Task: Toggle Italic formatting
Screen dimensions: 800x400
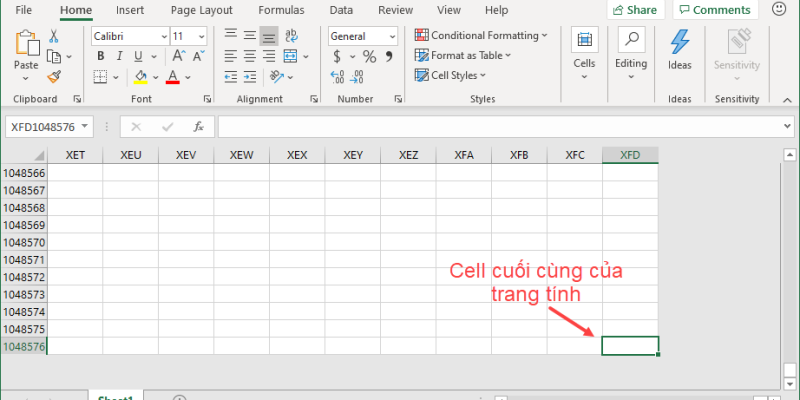Action: click(120, 56)
